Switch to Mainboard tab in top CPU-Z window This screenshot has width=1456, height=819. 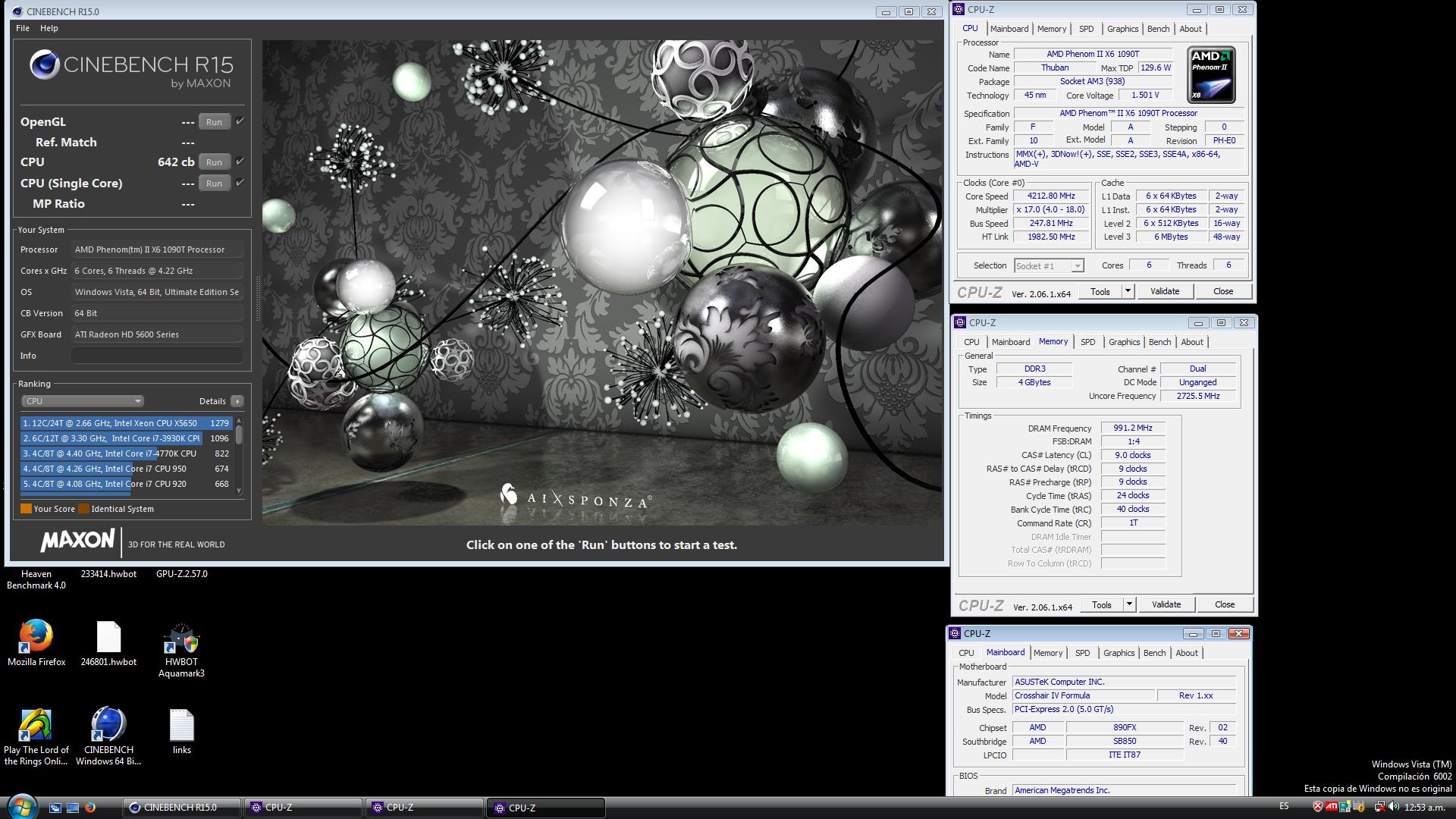(1009, 29)
